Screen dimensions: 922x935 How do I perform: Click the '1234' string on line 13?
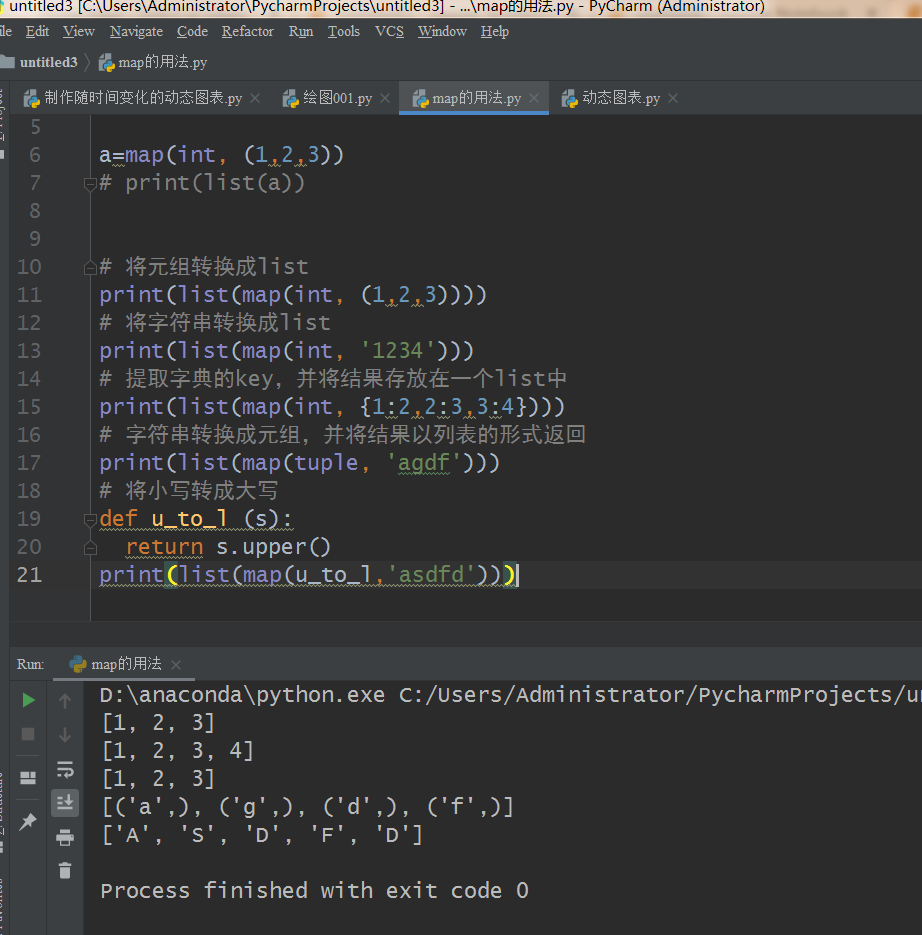pos(398,351)
